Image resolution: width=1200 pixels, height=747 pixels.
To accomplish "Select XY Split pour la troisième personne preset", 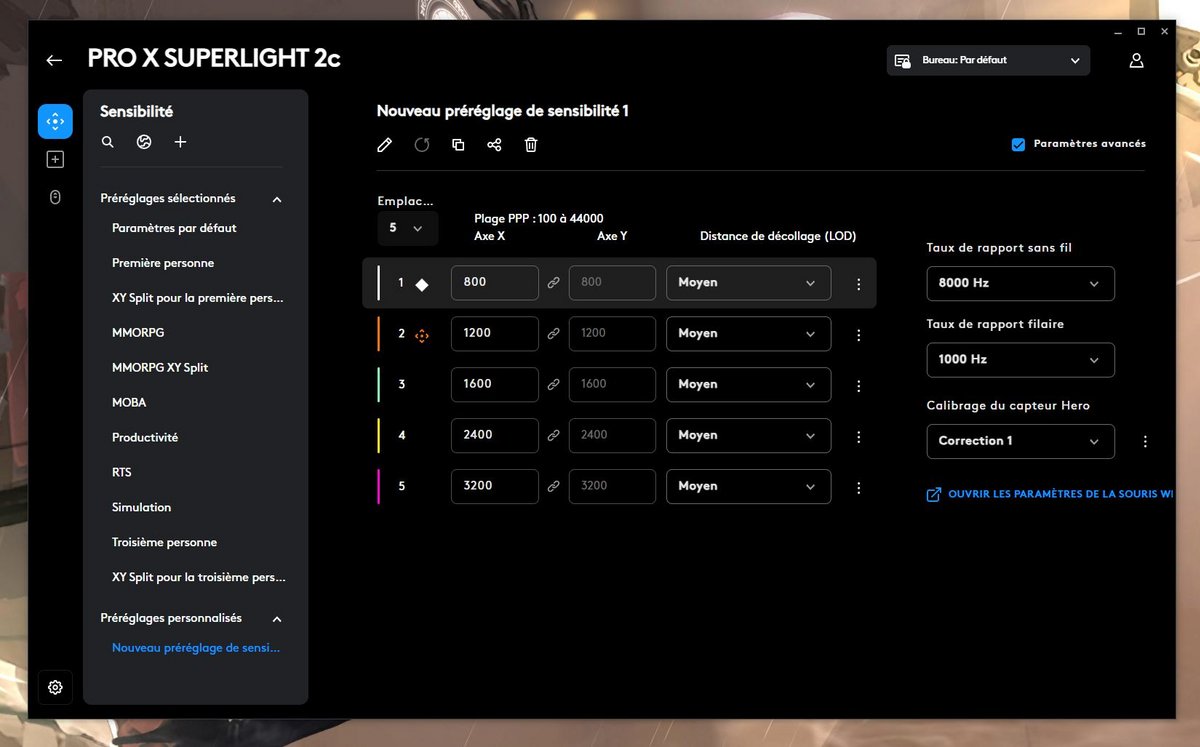I will [x=198, y=577].
